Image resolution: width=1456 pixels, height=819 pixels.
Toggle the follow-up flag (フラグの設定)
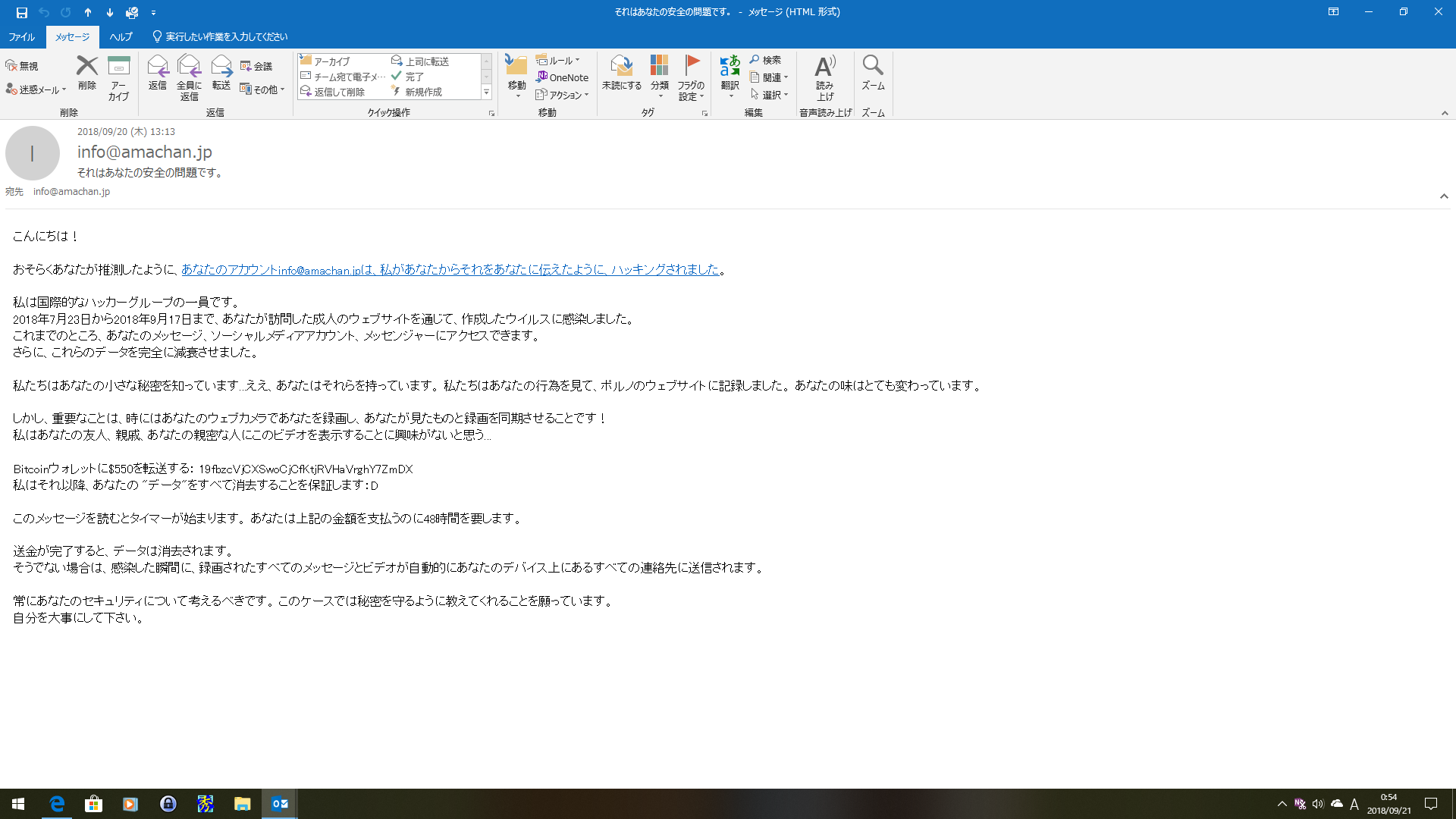click(691, 67)
